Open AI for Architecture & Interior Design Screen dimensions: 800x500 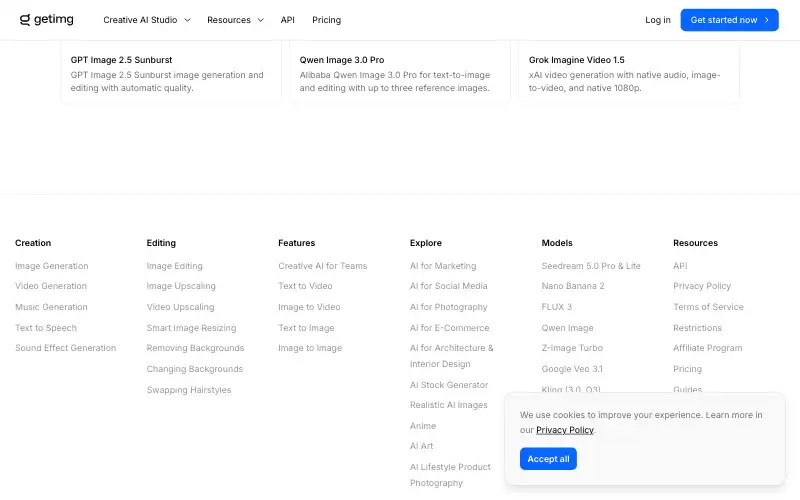coord(452,356)
